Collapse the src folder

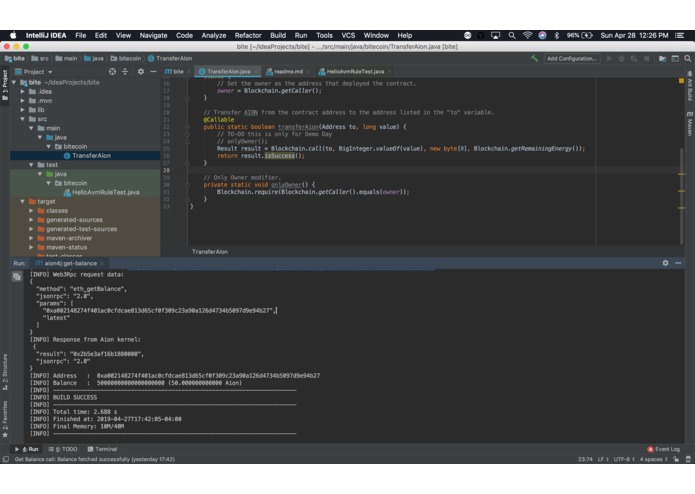coord(23,119)
